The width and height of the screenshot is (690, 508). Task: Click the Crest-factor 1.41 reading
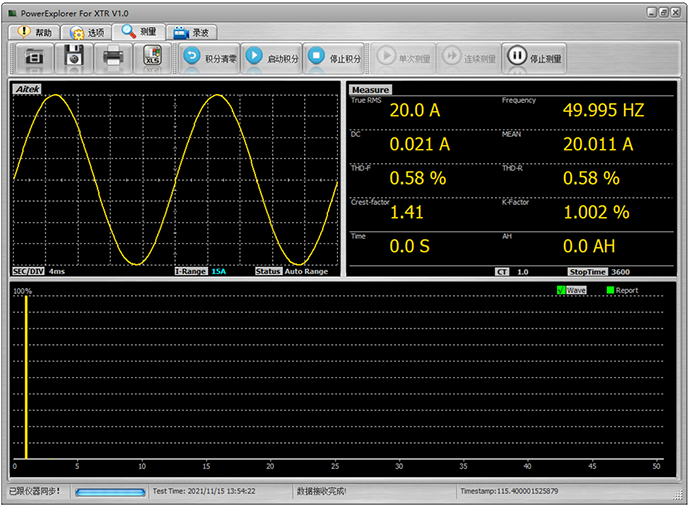(x=407, y=212)
